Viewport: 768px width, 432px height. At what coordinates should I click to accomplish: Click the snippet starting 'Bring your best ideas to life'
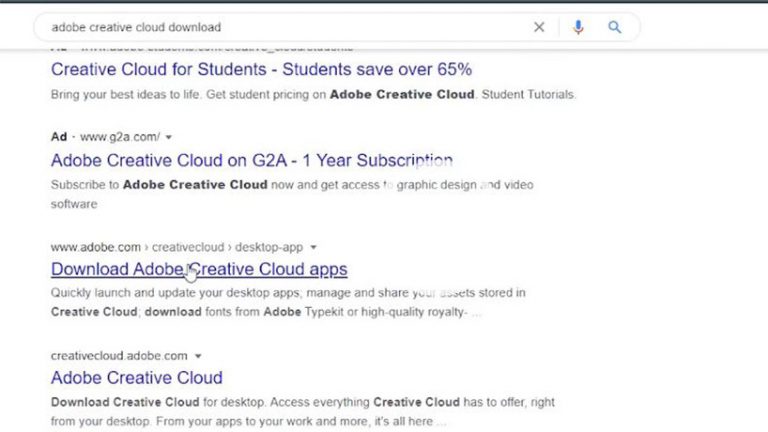click(313, 94)
